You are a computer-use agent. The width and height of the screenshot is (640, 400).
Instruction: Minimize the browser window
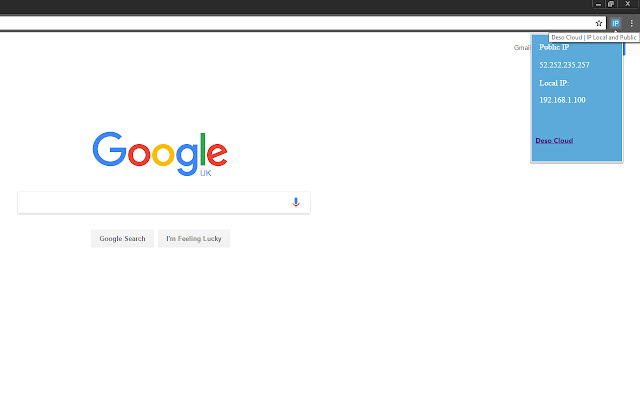pyautogui.click(x=598, y=4)
